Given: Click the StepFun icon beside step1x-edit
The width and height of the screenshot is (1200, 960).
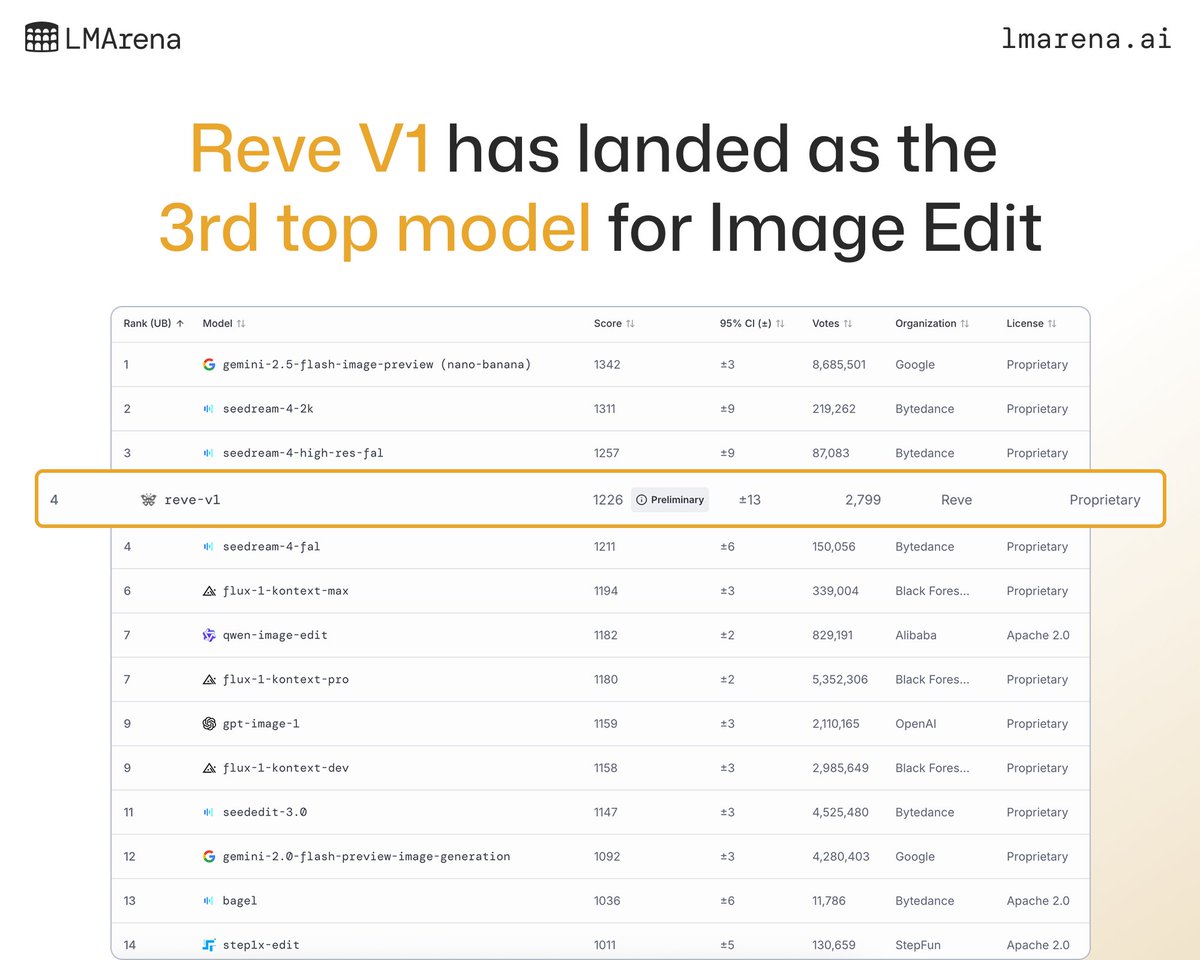Looking at the screenshot, I should pyautogui.click(x=209, y=945).
